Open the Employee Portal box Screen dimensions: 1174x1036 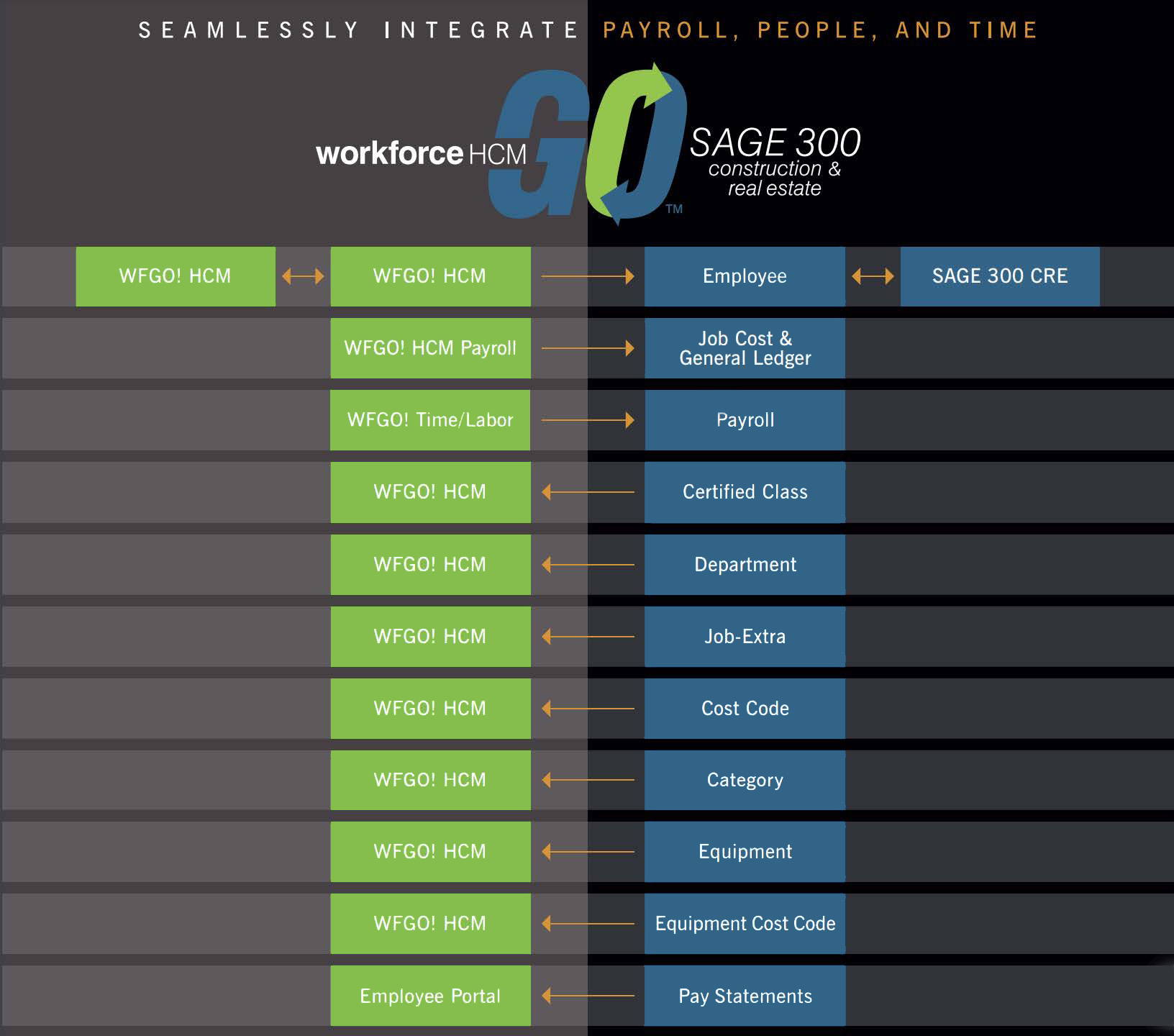[x=430, y=996]
